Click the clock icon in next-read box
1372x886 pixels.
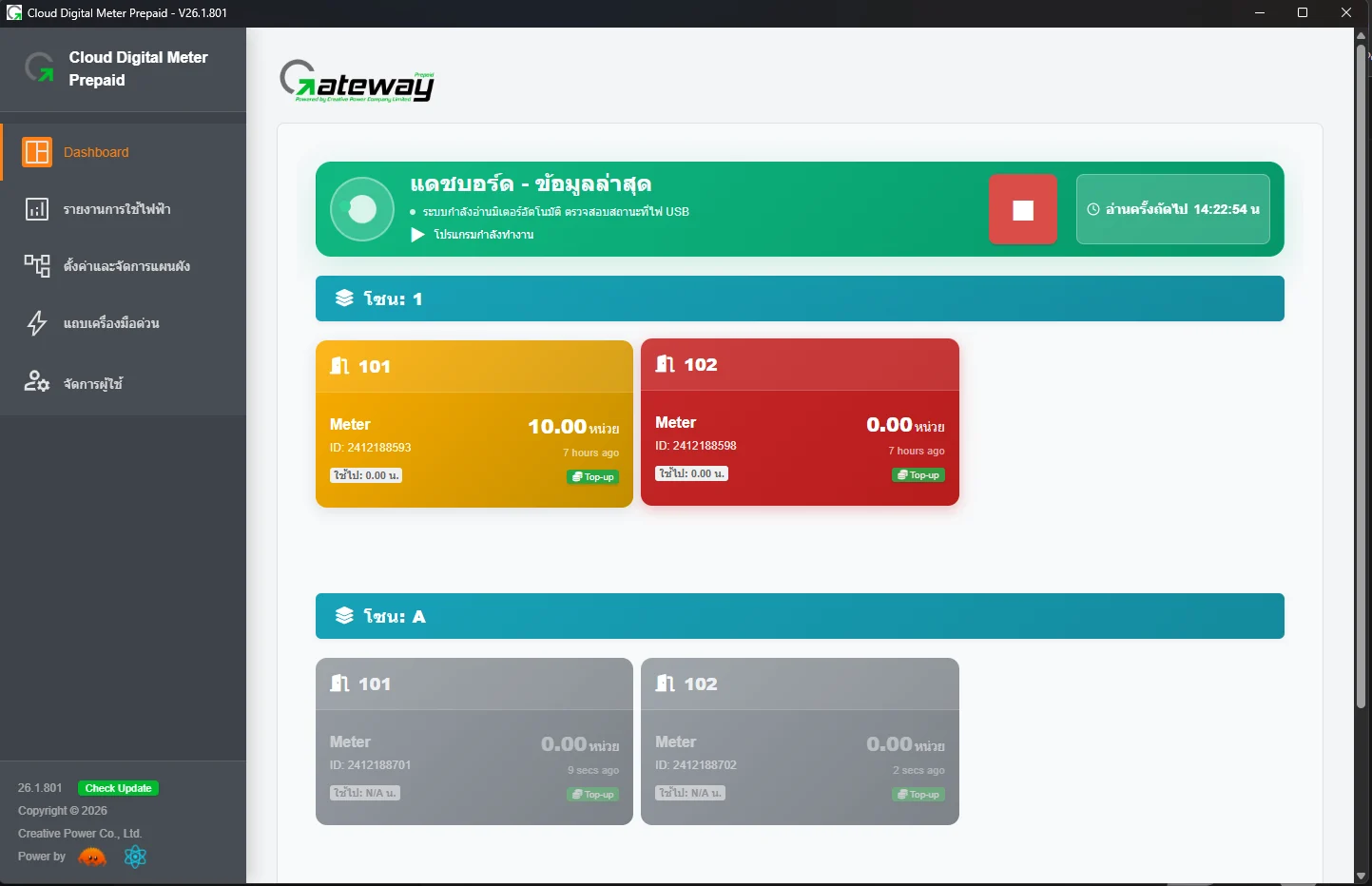pyautogui.click(x=1093, y=209)
